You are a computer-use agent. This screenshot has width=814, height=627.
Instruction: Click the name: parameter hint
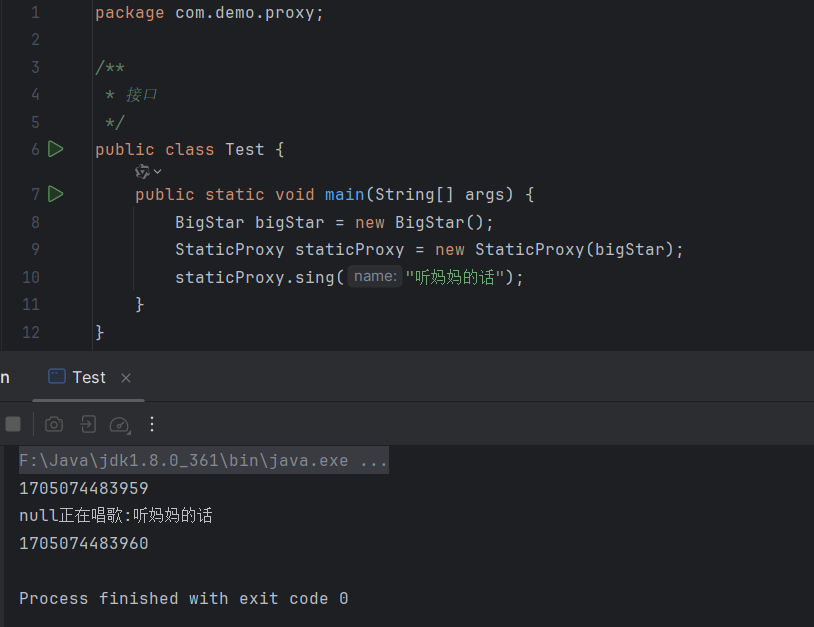point(375,276)
